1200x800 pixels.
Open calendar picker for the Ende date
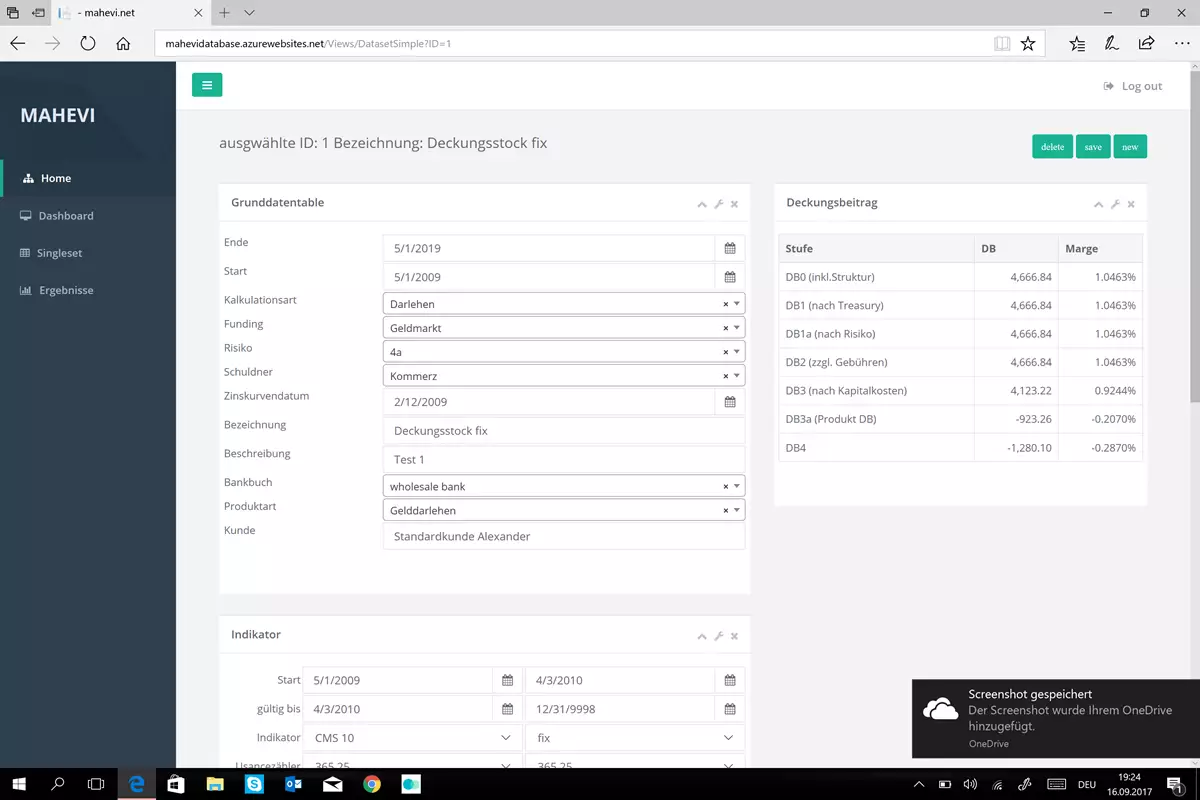[x=730, y=248]
